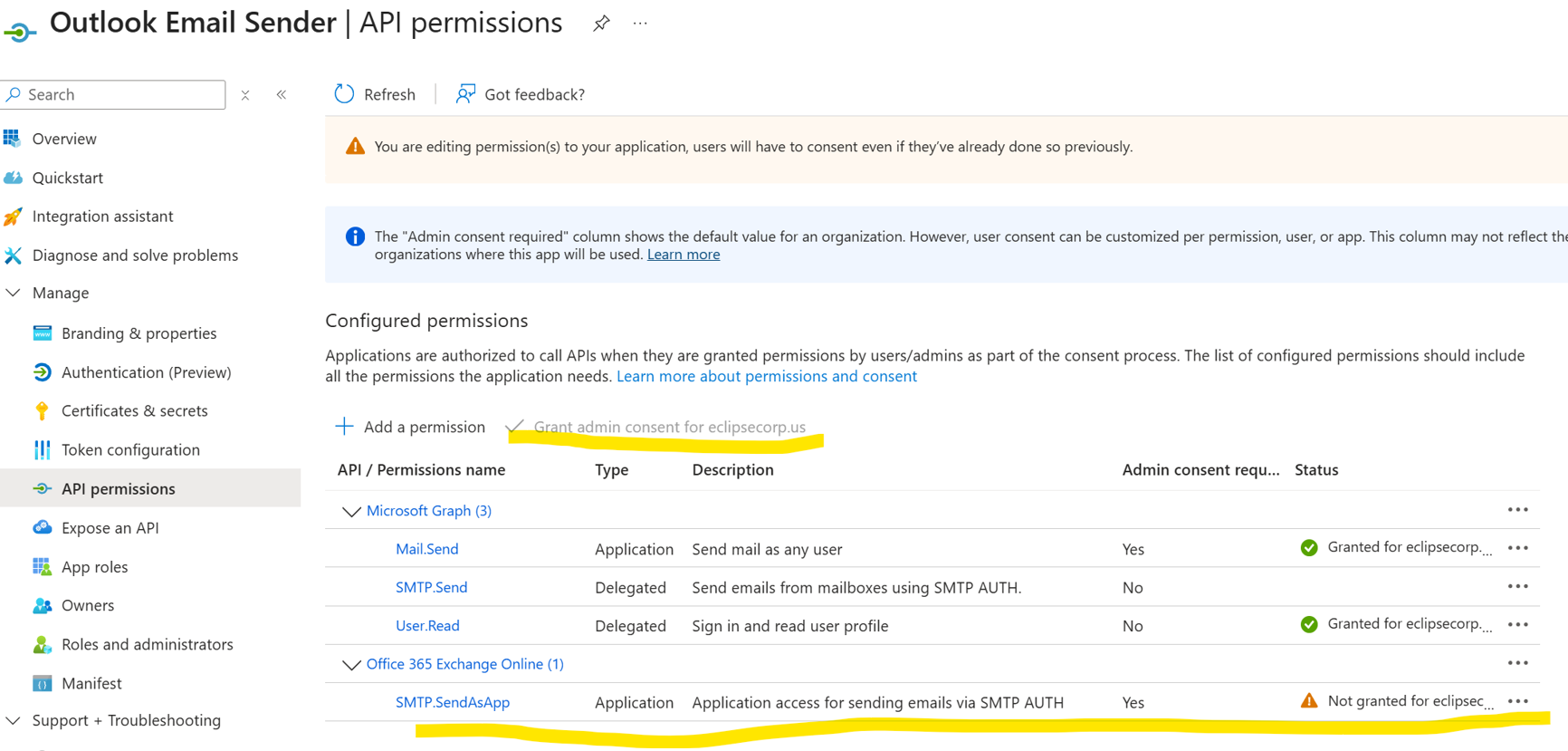The image size is (1568, 751).
Task: Pin the API permissions page
Action: [x=601, y=24]
